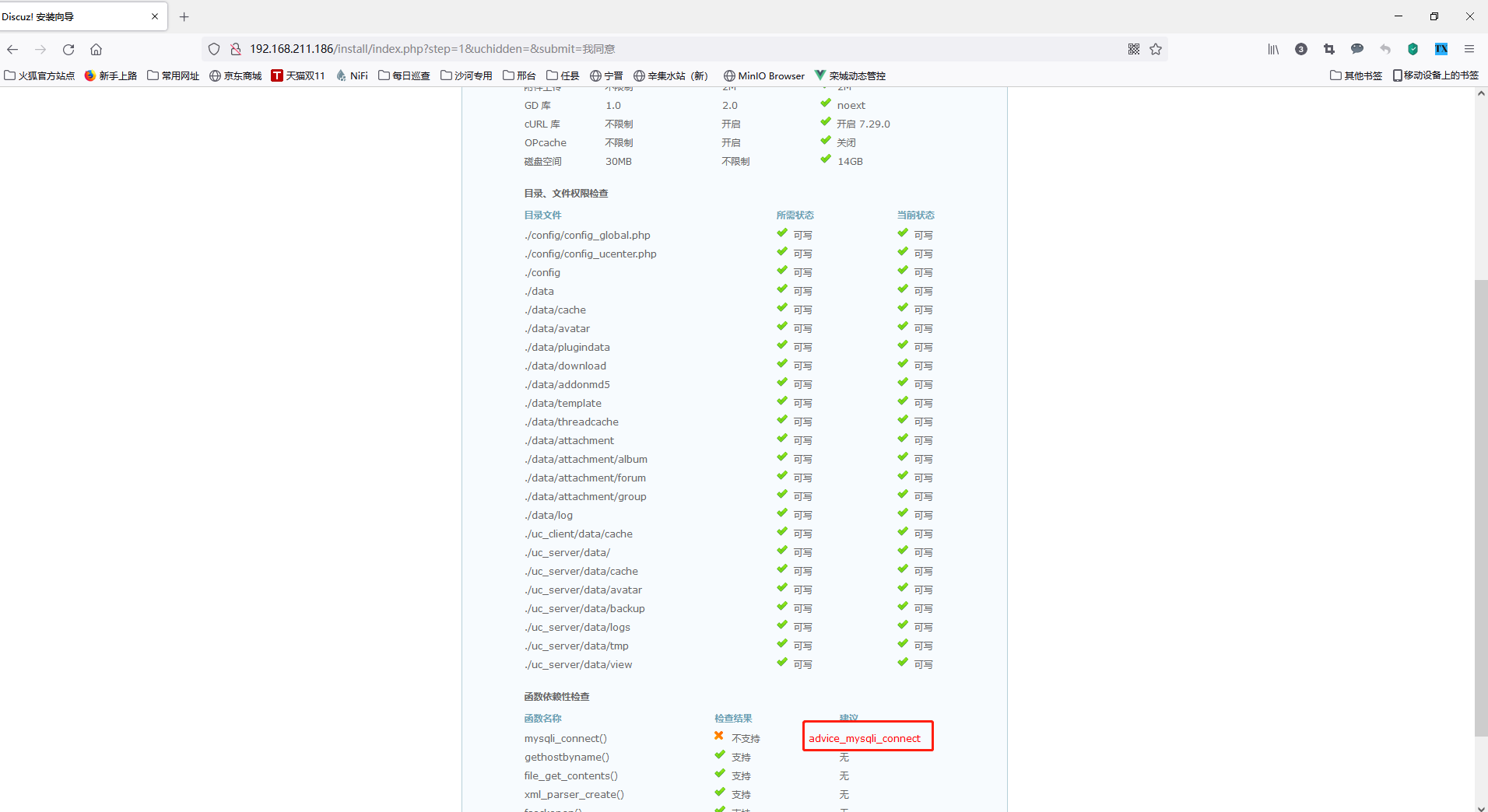Open the Firefox application menu
1488x812 pixels.
pyautogui.click(x=1469, y=49)
